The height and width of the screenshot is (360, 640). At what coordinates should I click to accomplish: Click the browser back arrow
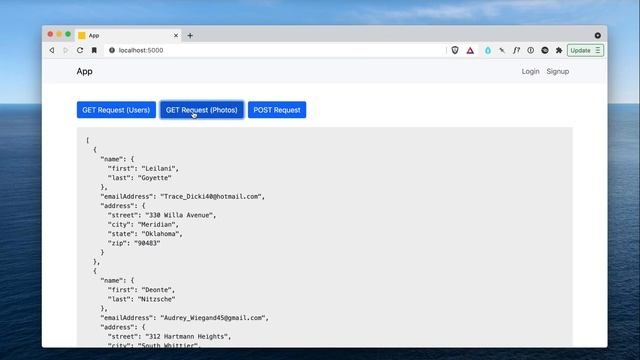[x=52, y=50]
